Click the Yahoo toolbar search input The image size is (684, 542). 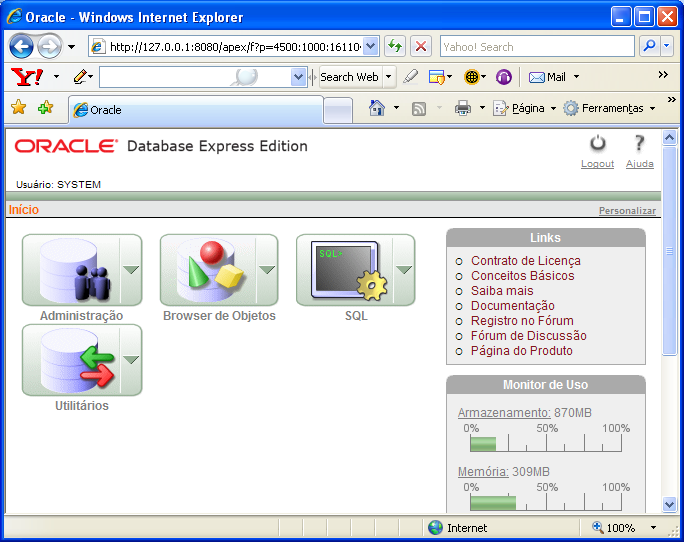(195, 77)
